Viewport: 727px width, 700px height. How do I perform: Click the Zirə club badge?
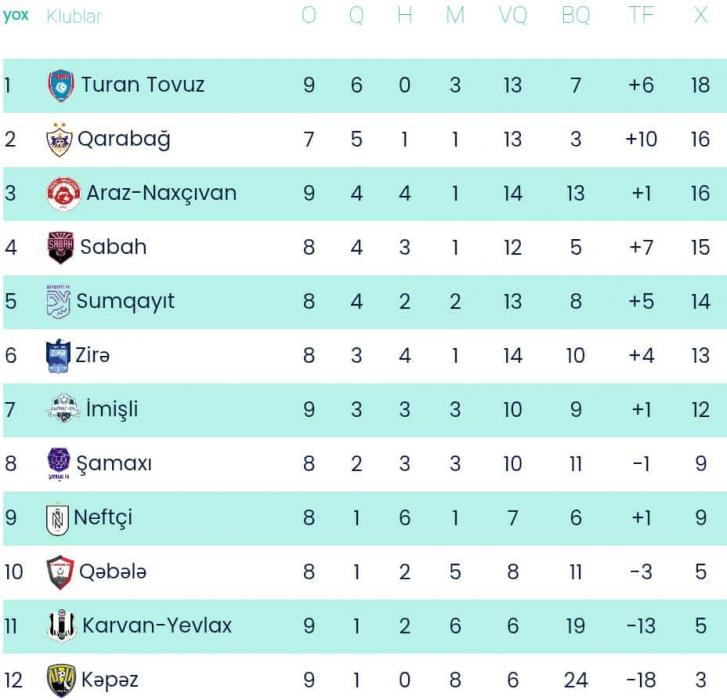[x=58, y=355]
